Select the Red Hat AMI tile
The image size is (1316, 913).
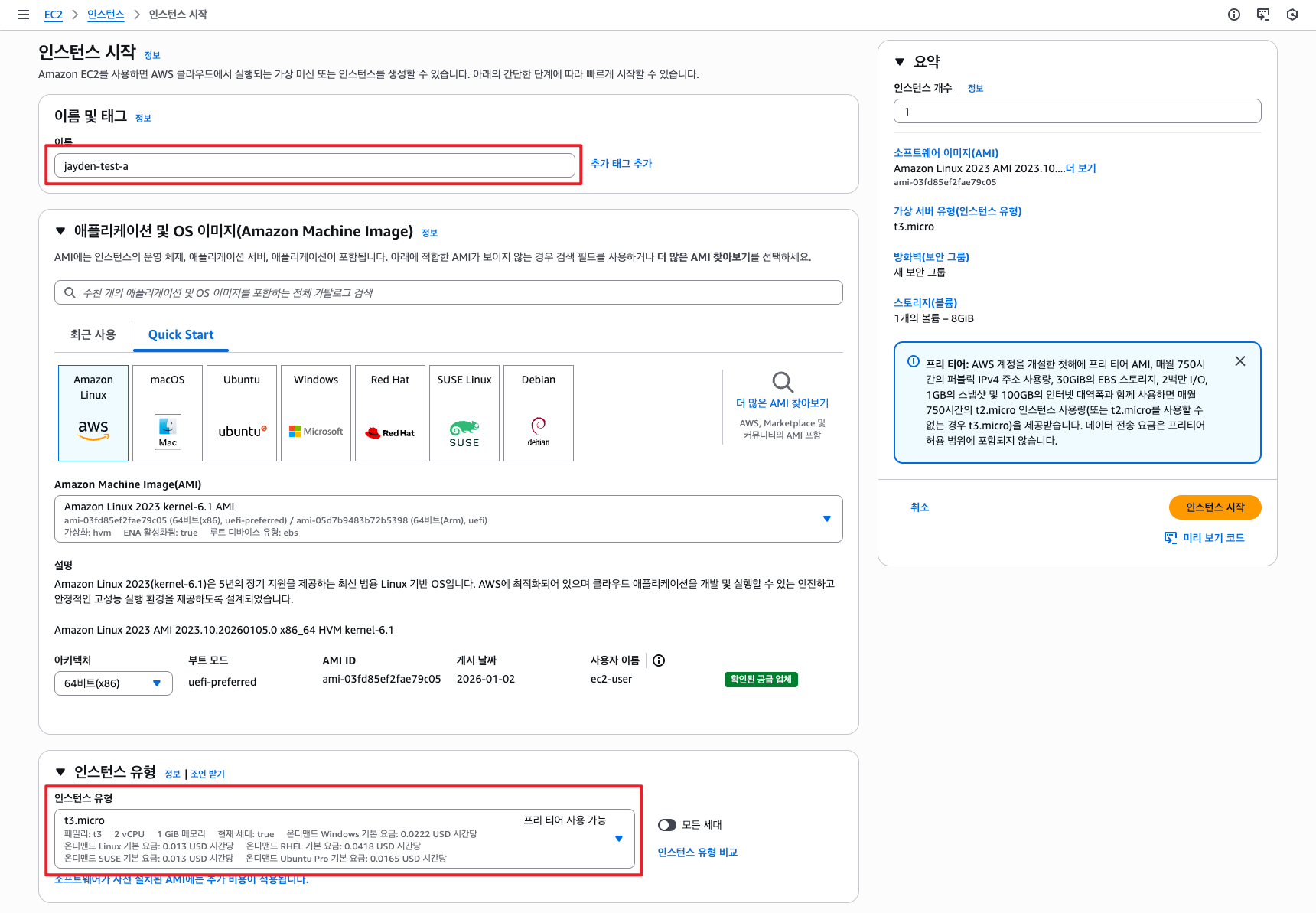pos(390,413)
